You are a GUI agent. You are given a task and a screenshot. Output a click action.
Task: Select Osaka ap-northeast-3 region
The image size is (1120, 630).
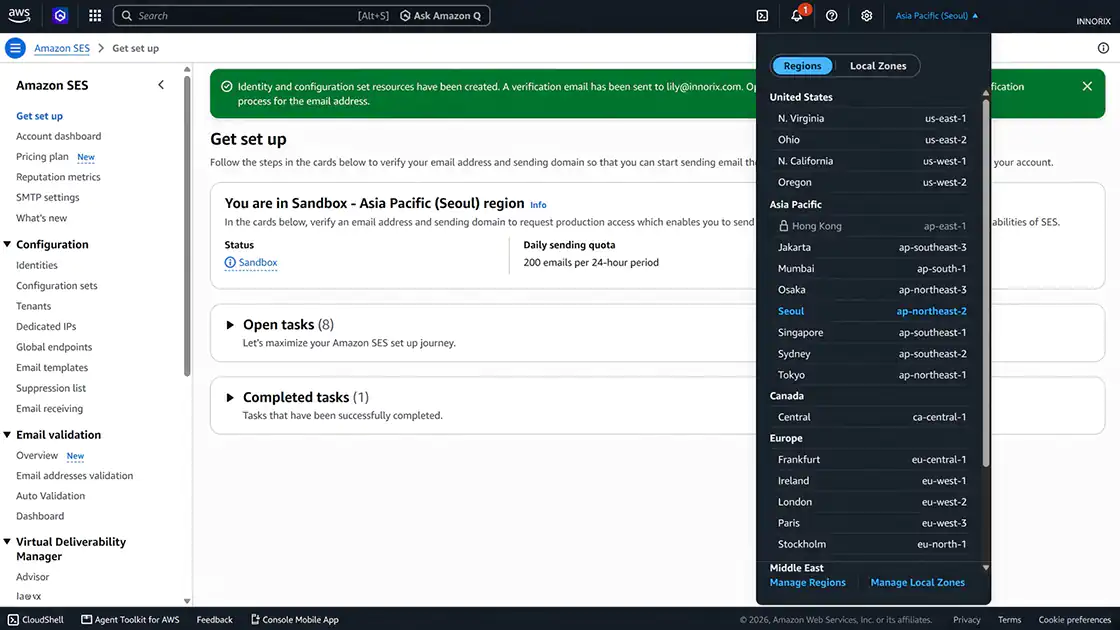pyautogui.click(x=871, y=290)
